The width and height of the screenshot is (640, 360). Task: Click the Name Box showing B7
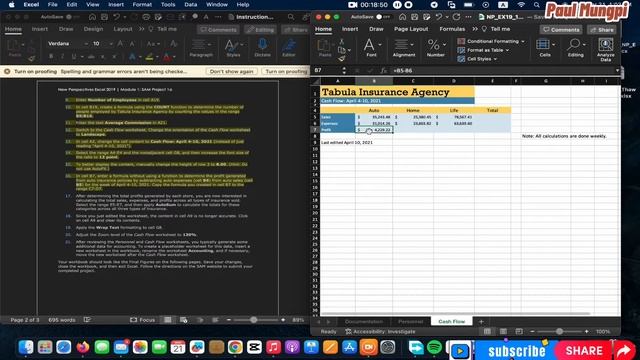pyautogui.click(x=327, y=70)
